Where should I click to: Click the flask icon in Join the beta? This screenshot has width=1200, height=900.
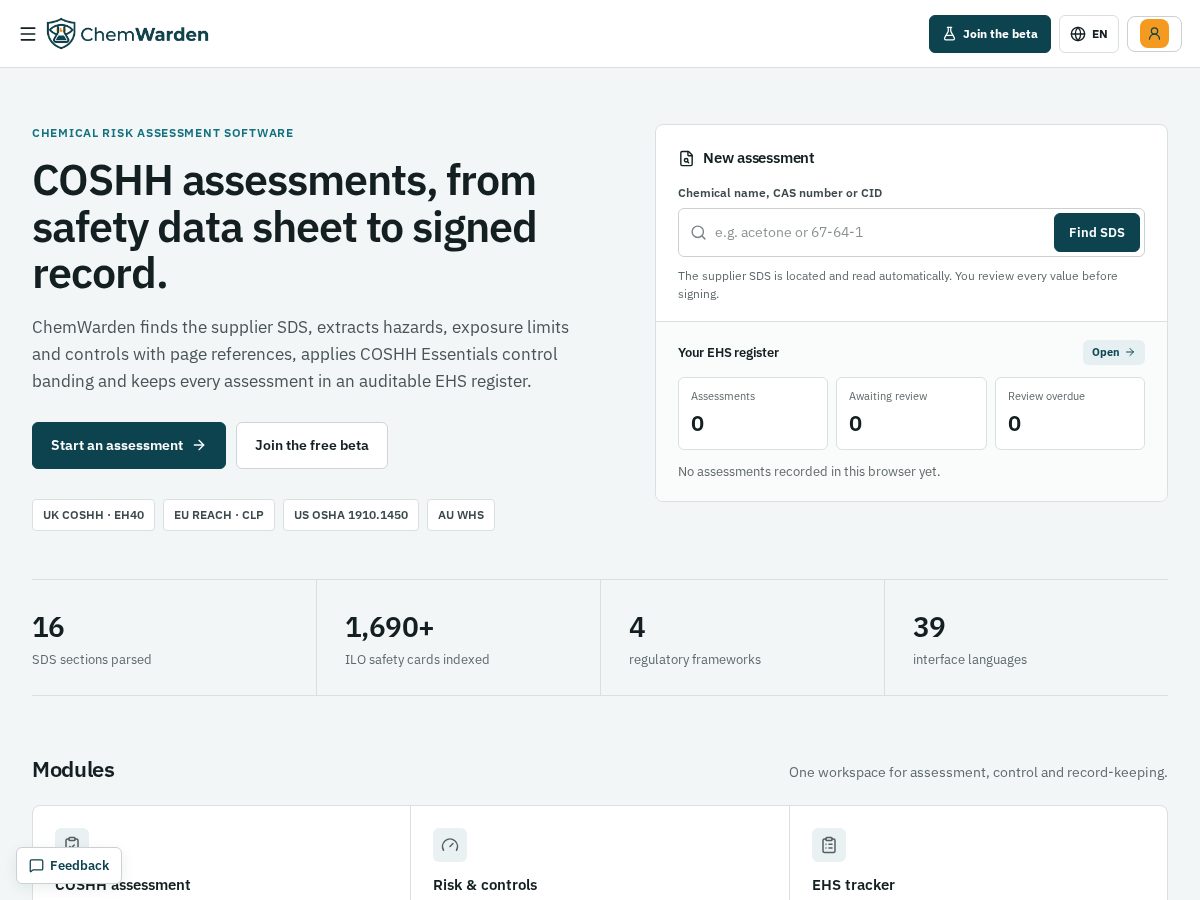(949, 34)
